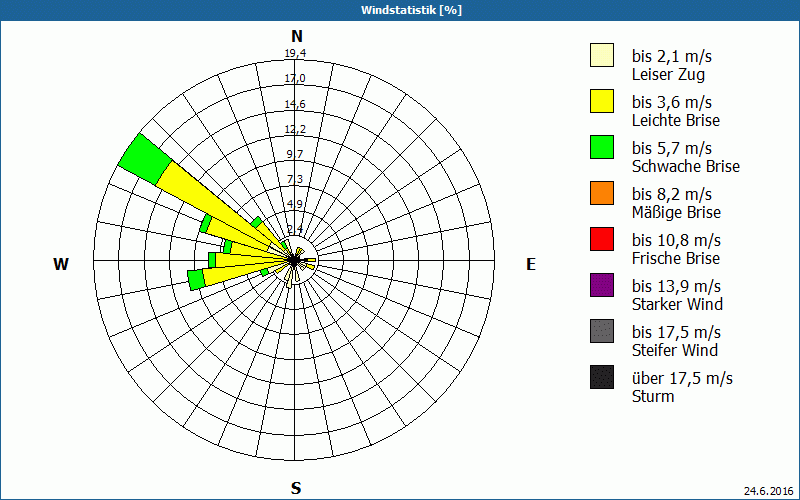
Task: Click the 'Schwache Brise' legend label
Action: [x=686, y=166]
